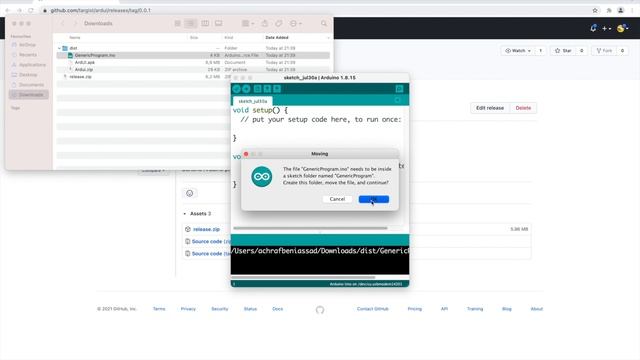Viewport: 640px width, 360px height.
Task: Click browser extensions puzzle icon
Action: coord(609,10)
